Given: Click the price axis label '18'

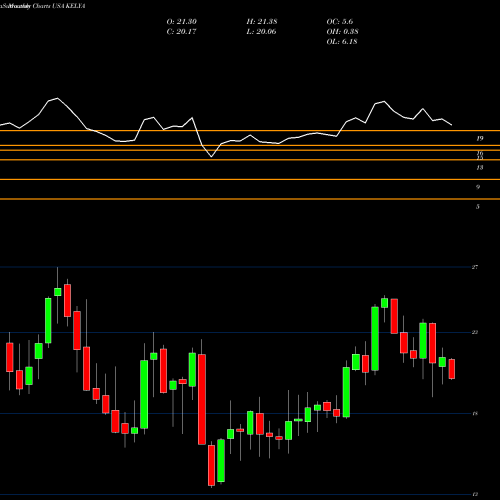Looking at the screenshot, I should [x=475, y=414].
